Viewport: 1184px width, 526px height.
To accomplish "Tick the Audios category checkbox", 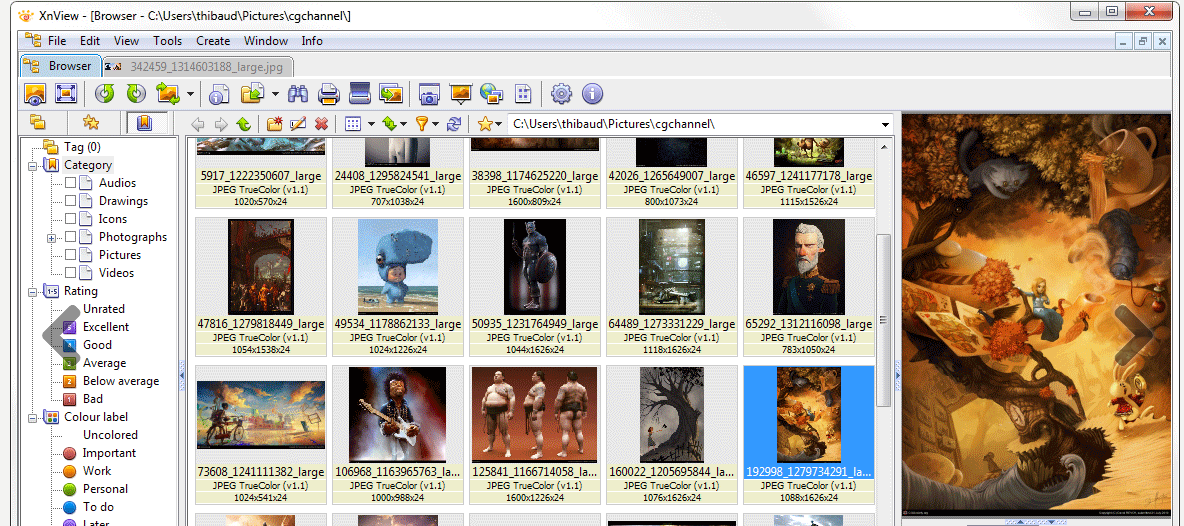I will (x=70, y=183).
